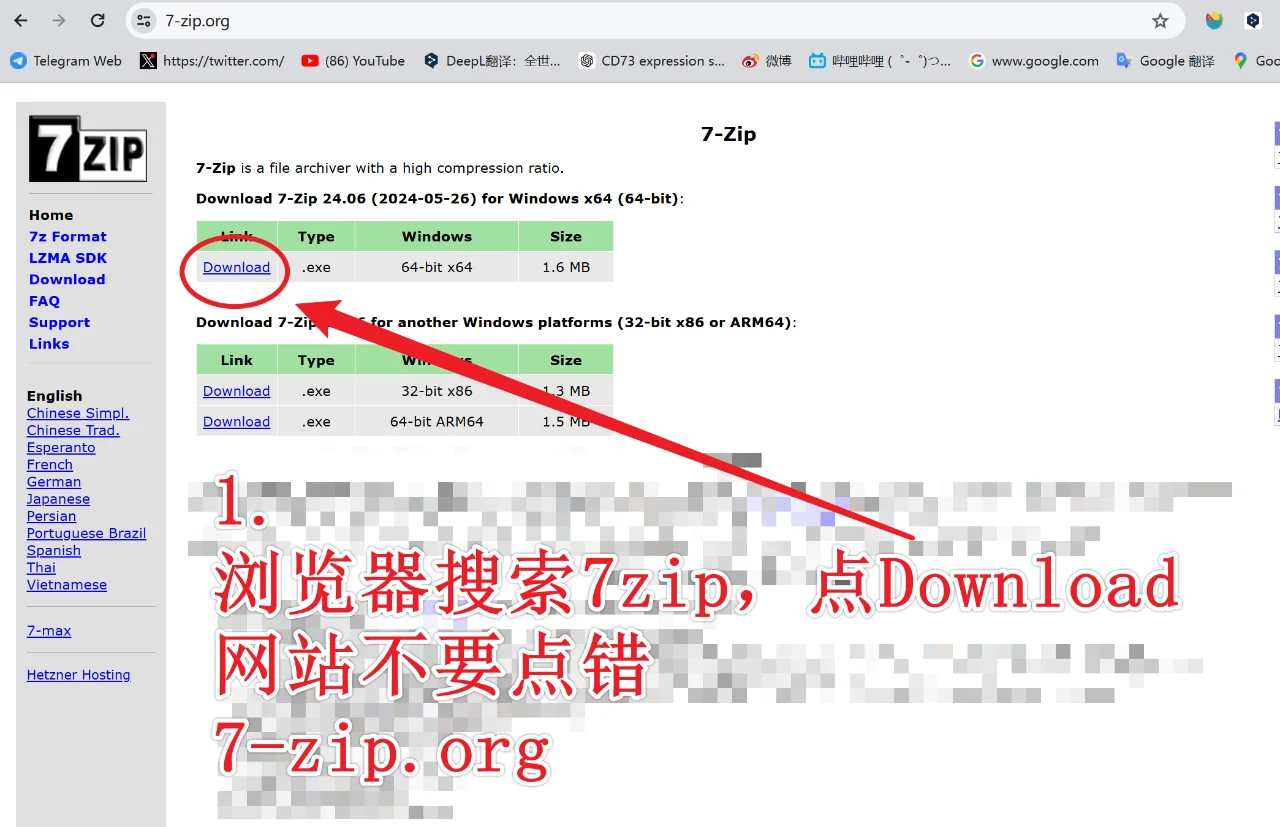Screen dimensions: 1280x827
Task: Click the blue extension icon at top right
Action: click(x=1253, y=20)
